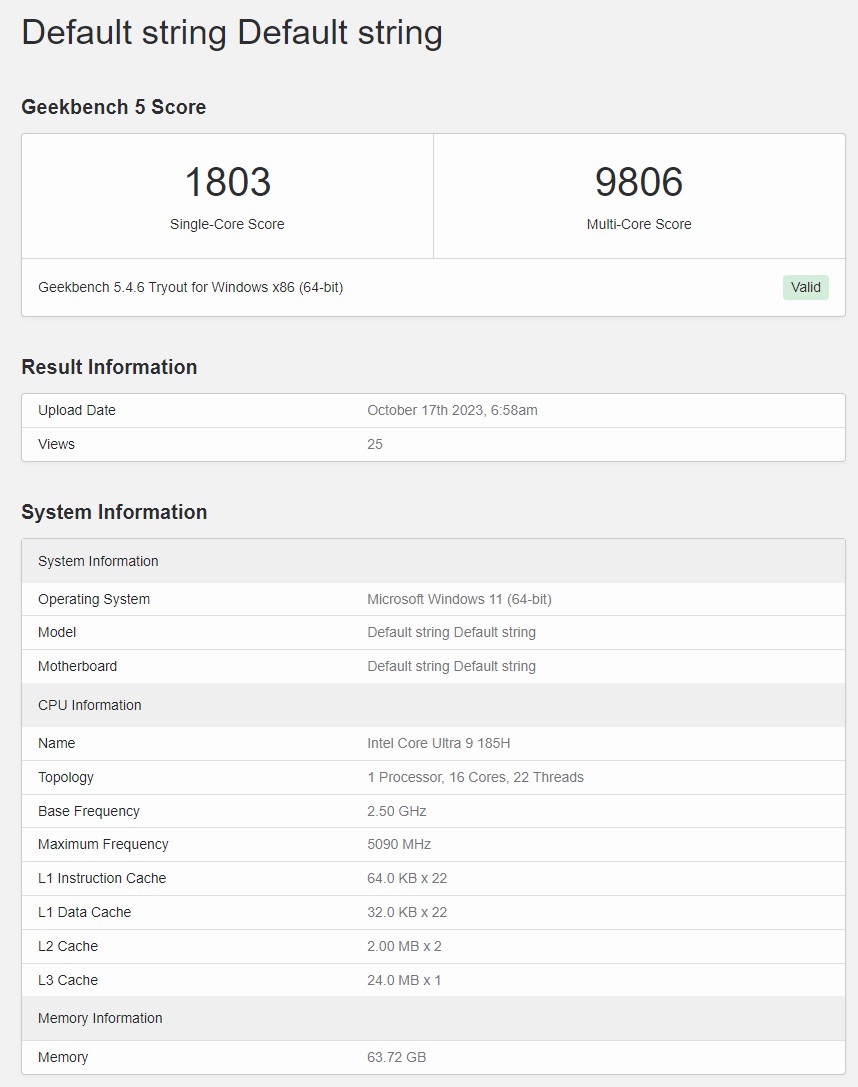Click the Upload Date value October 17th 2023
Screen dimensions: 858x1087
point(452,410)
